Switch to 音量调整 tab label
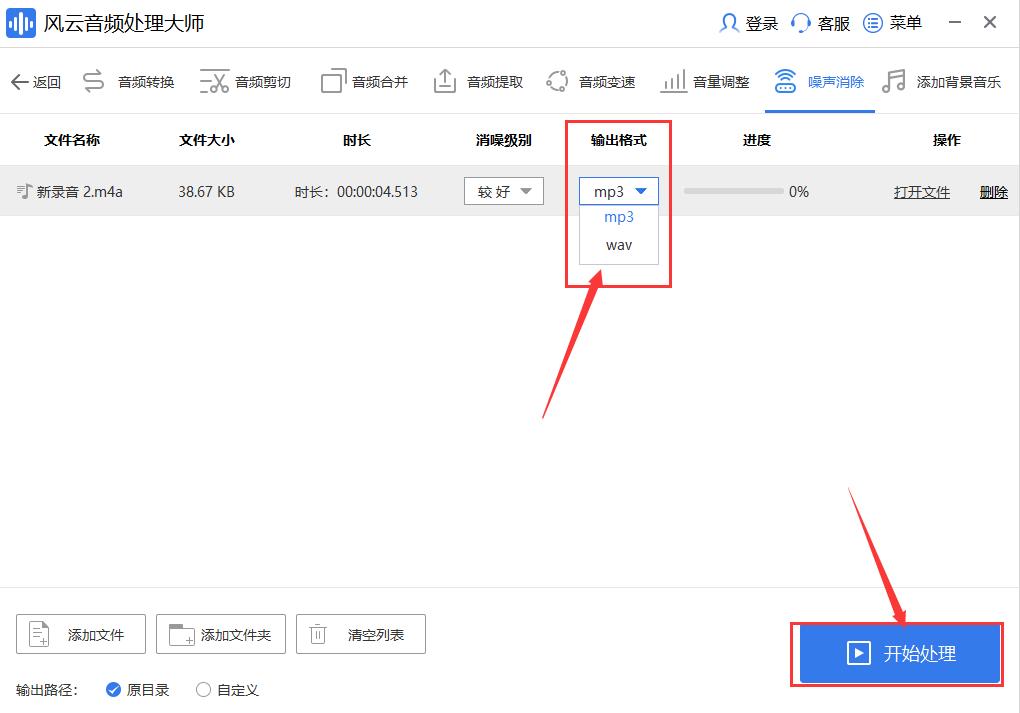The height and width of the screenshot is (713, 1020). click(x=721, y=82)
